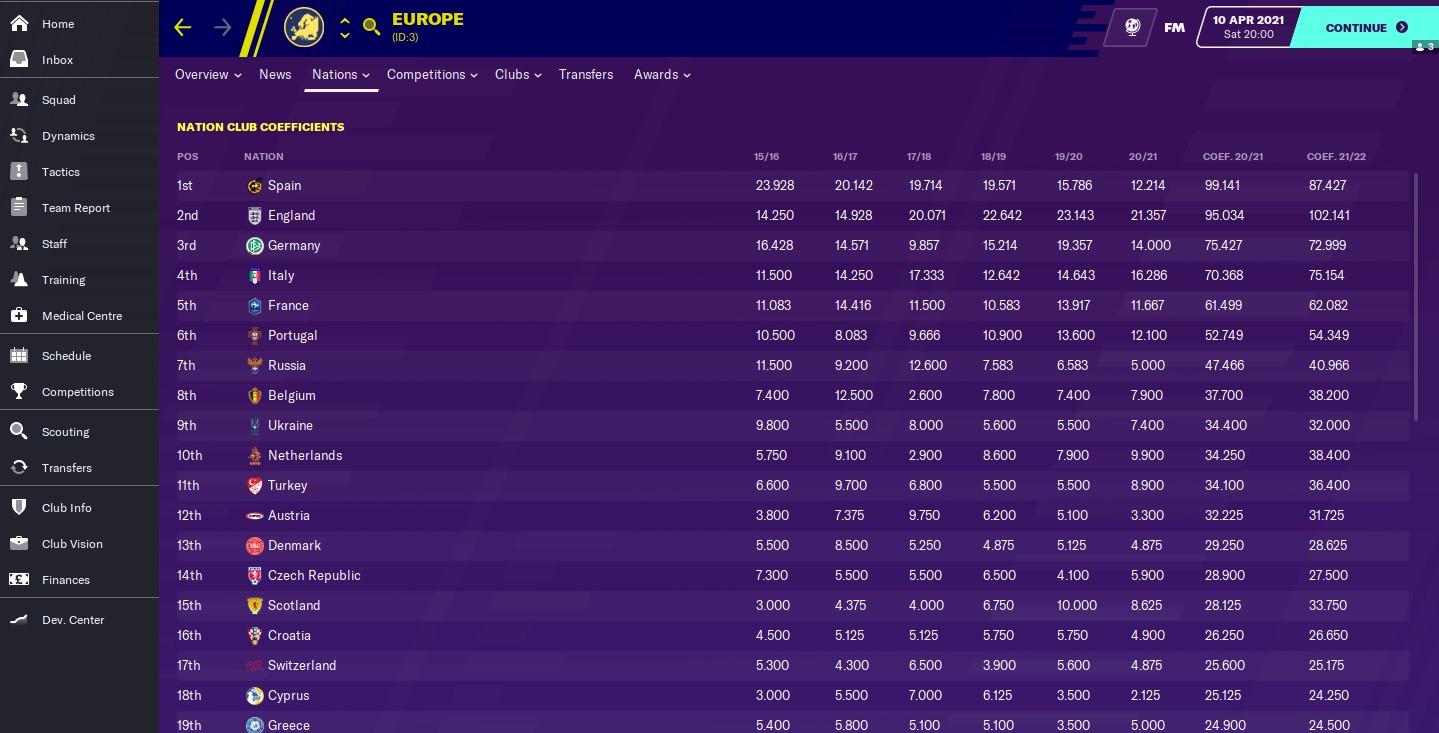The height and width of the screenshot is (733, 1439).
Task: Open the Ukraine nation link
Action: coord(290,425)
